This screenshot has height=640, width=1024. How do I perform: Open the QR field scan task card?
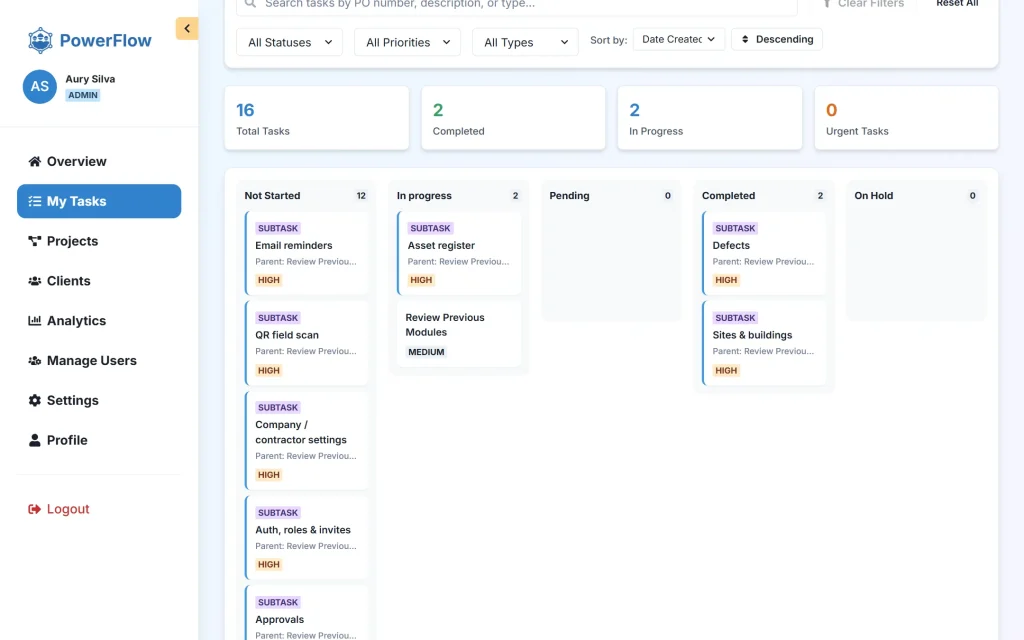pyautogui.click(x=307, y=343)
